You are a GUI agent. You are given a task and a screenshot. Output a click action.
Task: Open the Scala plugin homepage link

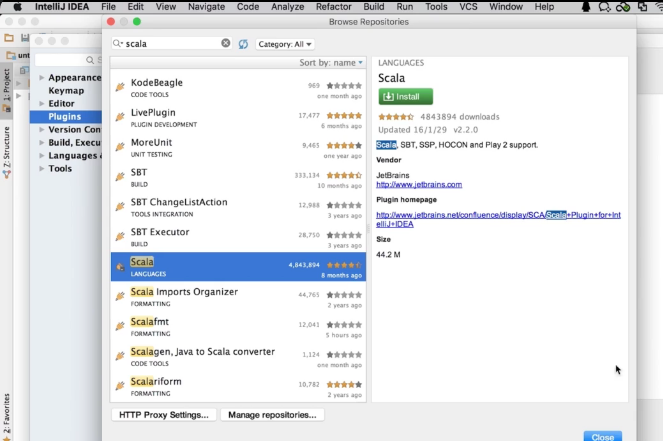498,219
